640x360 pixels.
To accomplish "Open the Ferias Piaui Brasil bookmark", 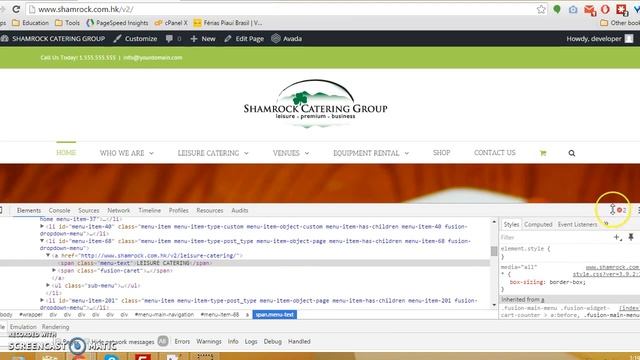I will coord(228,23).
